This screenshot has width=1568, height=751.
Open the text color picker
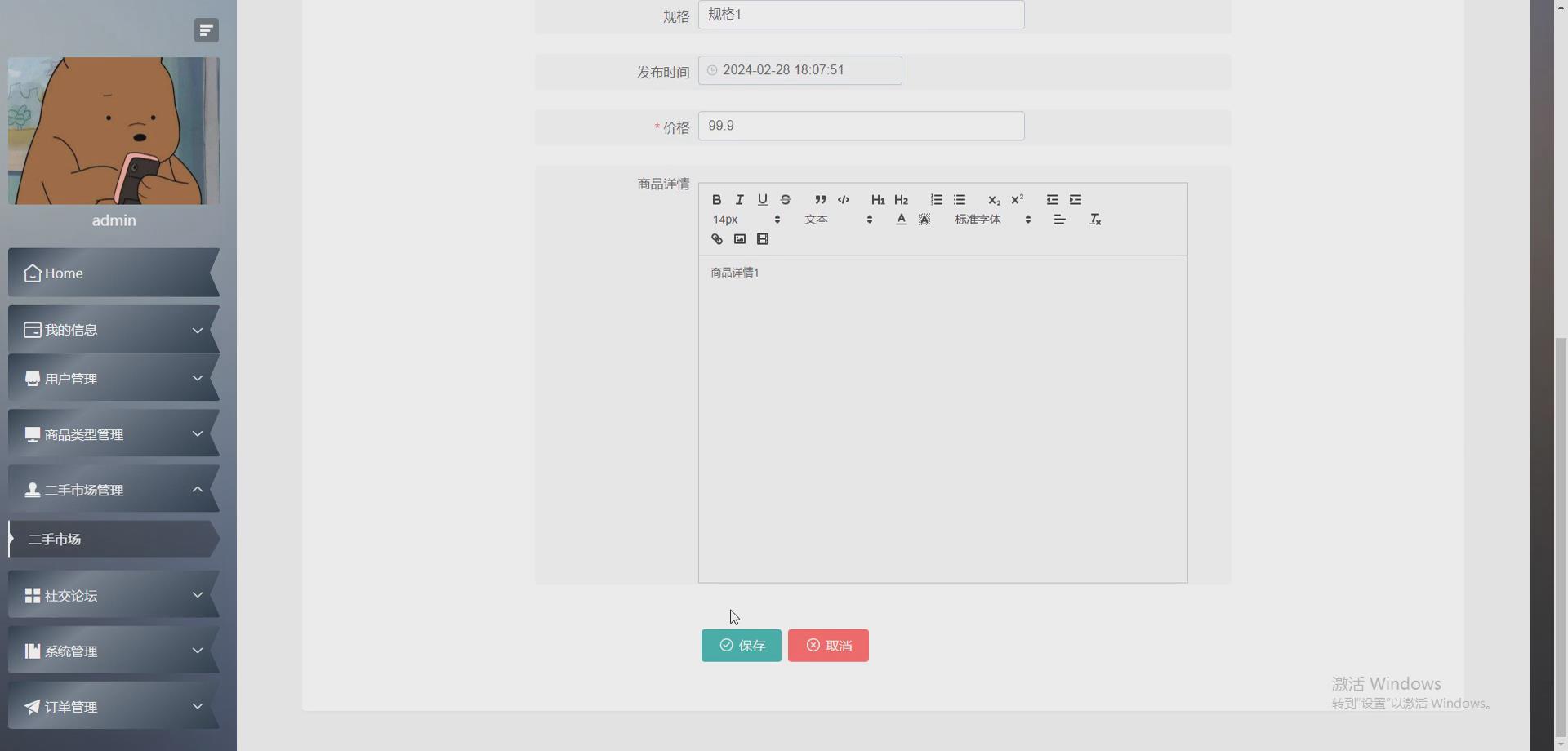[x=901, y=219]
